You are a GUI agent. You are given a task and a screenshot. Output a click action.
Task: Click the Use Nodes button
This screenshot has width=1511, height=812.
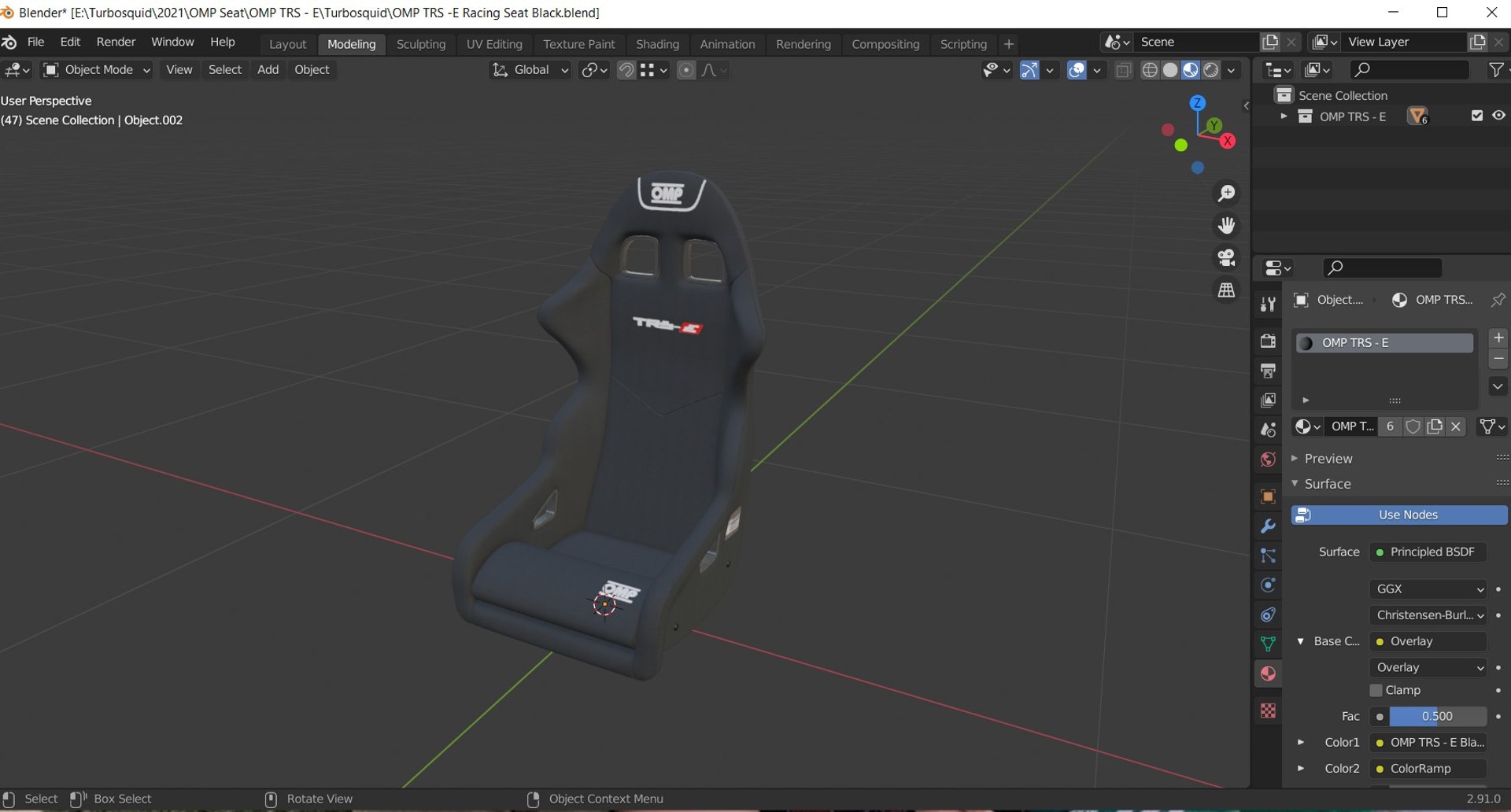pyautogui.click(x=1399, y=515)
